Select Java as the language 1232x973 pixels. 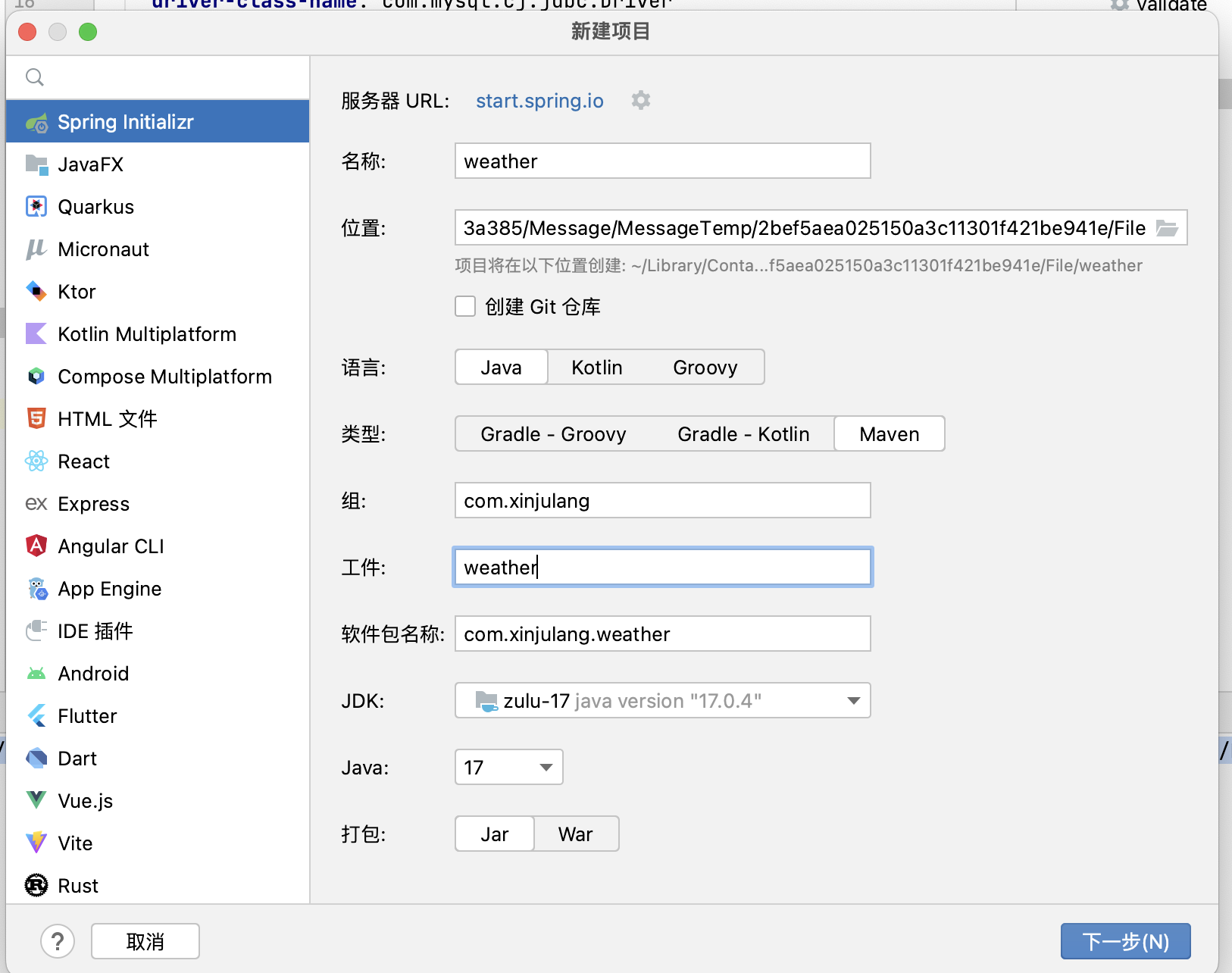[x=502, y=368]
